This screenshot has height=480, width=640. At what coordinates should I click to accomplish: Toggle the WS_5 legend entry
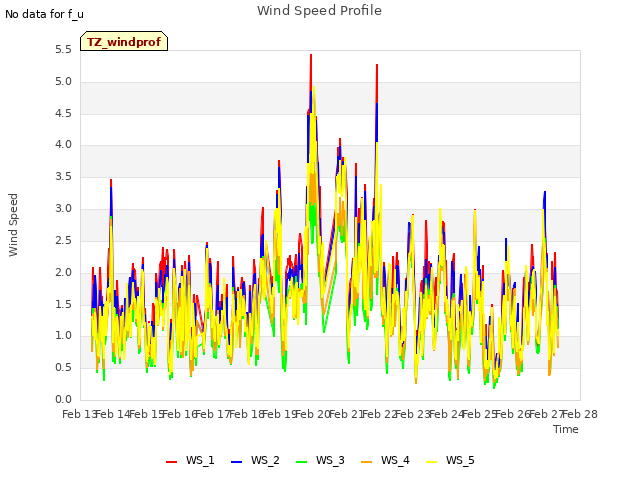pyautogui.click(x=451, y=460)
